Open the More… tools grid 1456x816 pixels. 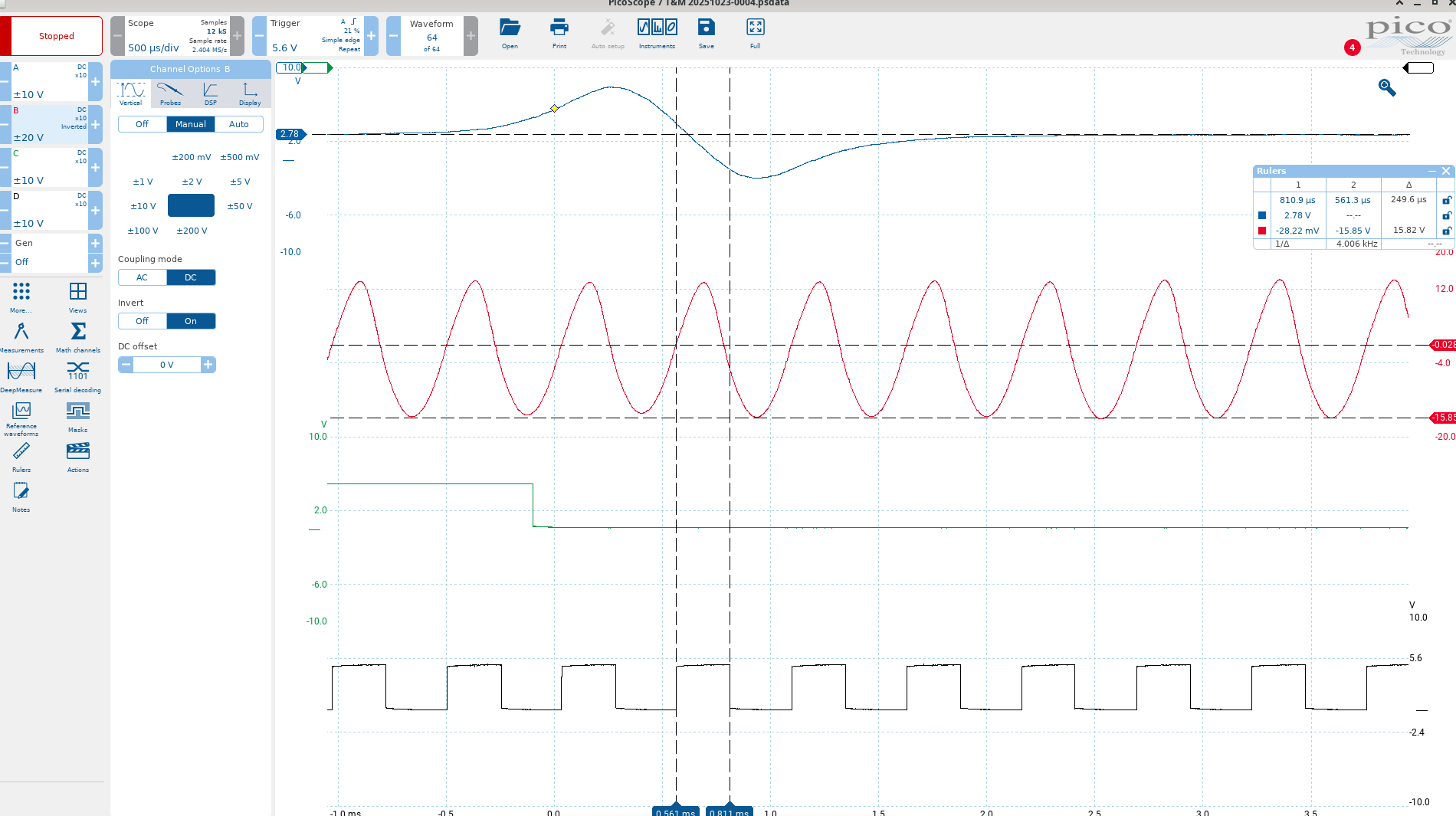click(21, 297)
